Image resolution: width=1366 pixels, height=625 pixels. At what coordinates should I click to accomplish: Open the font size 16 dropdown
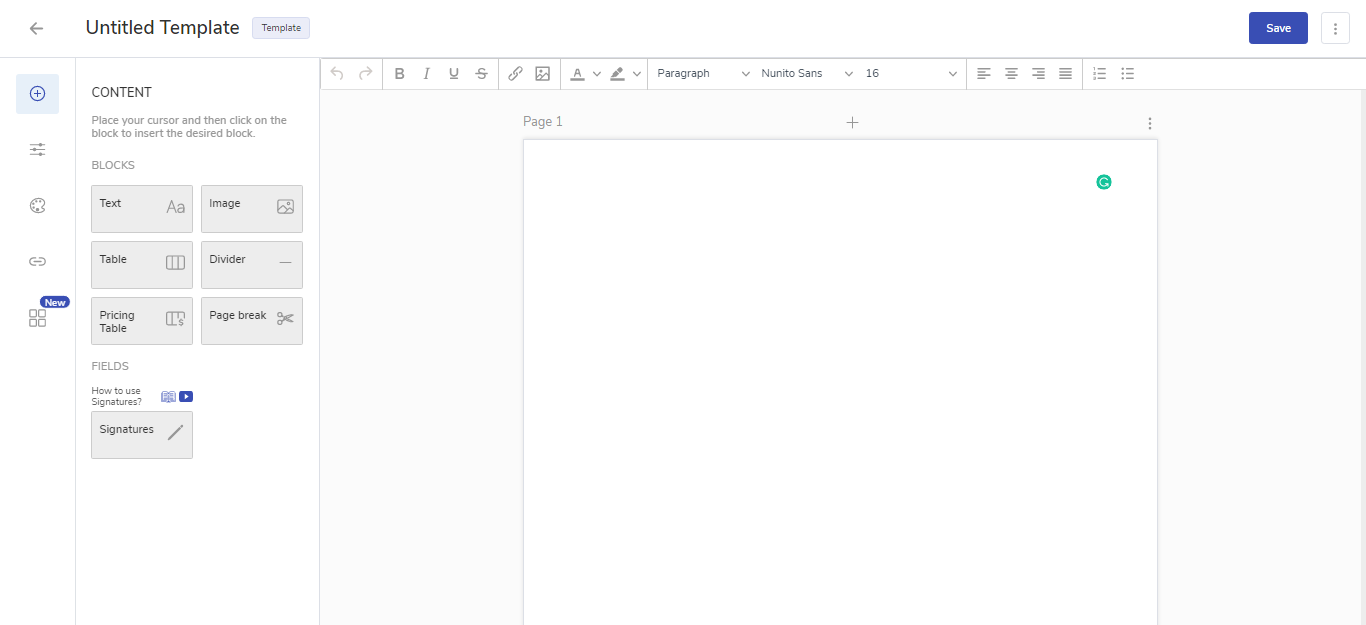coord(911,74)
